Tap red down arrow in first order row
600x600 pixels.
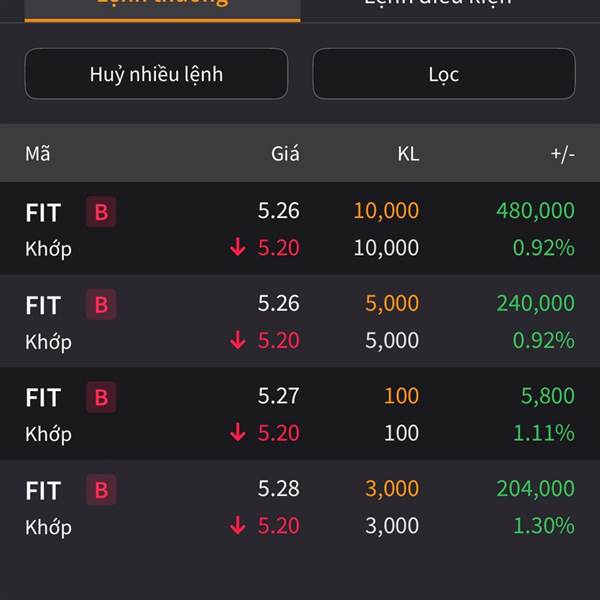tap(238, 247)
